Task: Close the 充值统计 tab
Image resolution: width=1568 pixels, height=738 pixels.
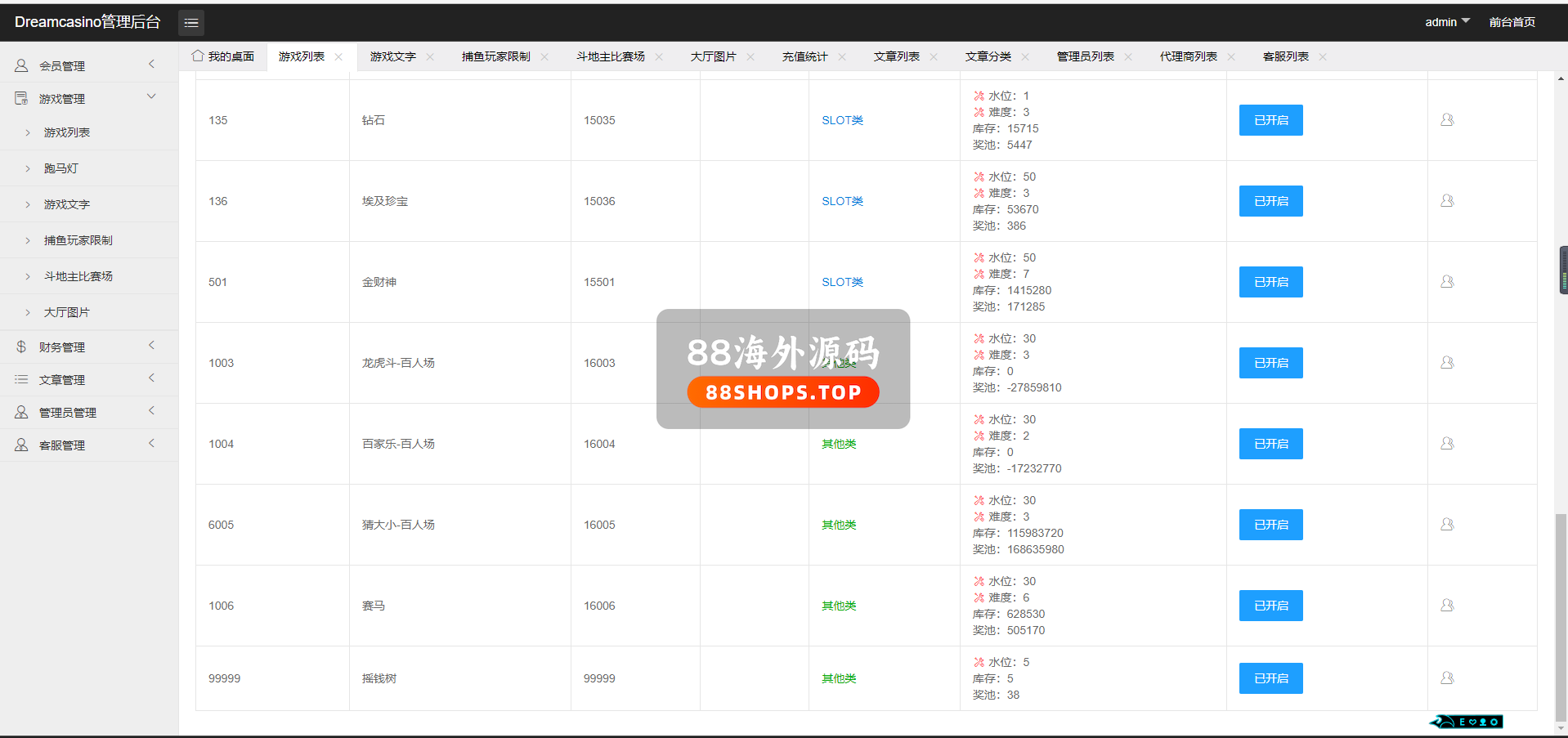Action: [x=842, y=57]
